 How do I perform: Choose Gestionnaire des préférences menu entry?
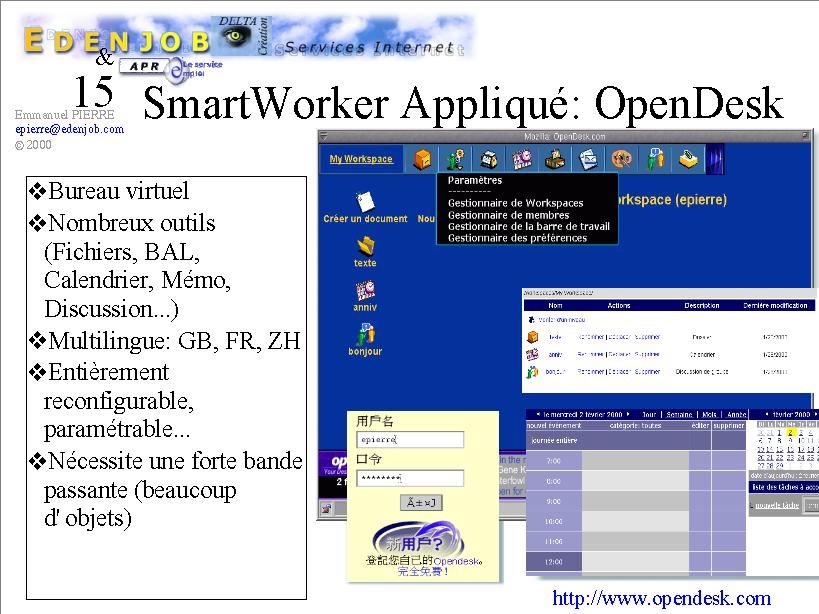tap(517, 238)
